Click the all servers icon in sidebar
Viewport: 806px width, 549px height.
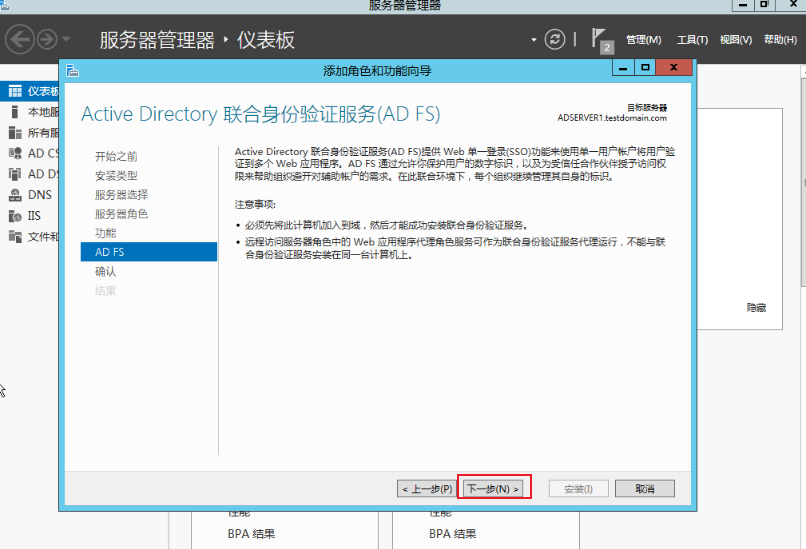pyautogui.click(x=15, y=133)
